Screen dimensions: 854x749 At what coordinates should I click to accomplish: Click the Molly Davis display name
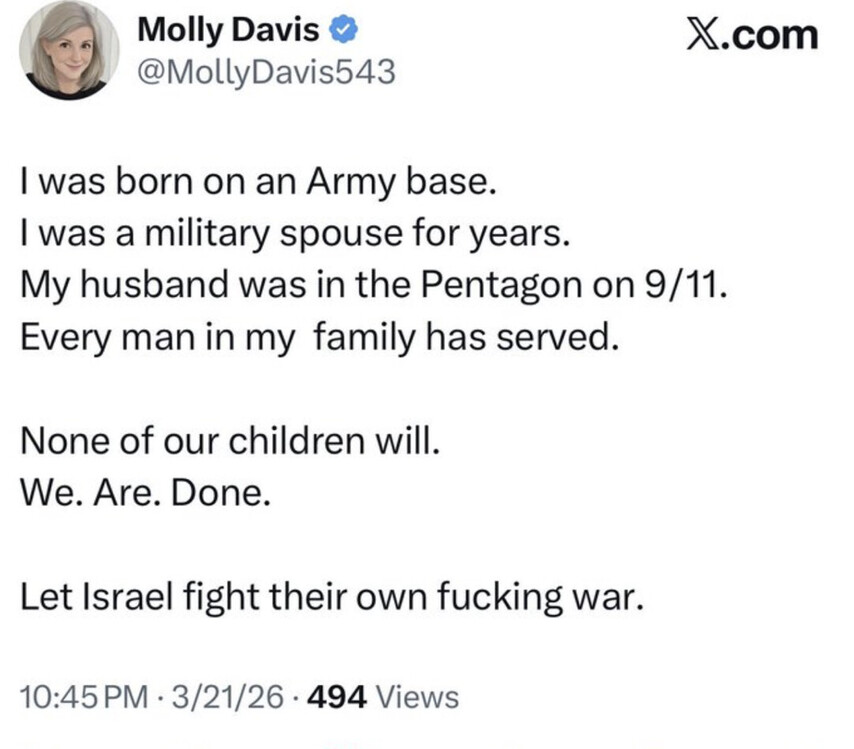[x=228, y=30]
